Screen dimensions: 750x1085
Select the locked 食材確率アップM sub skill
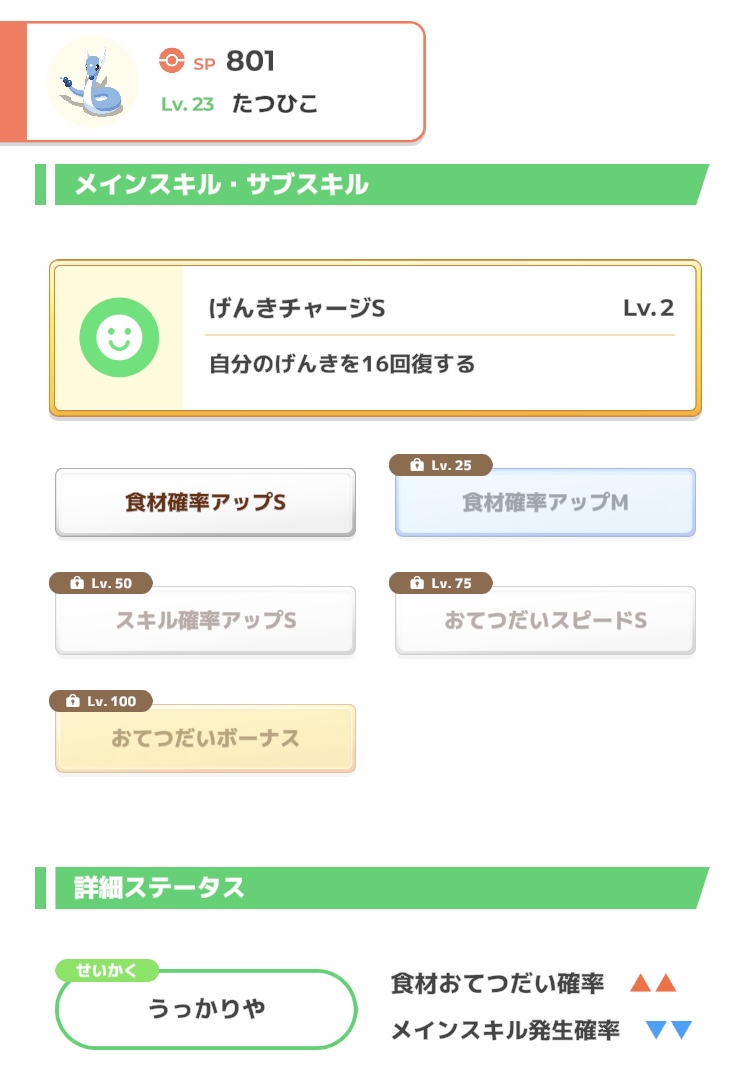tap(545, 503)
